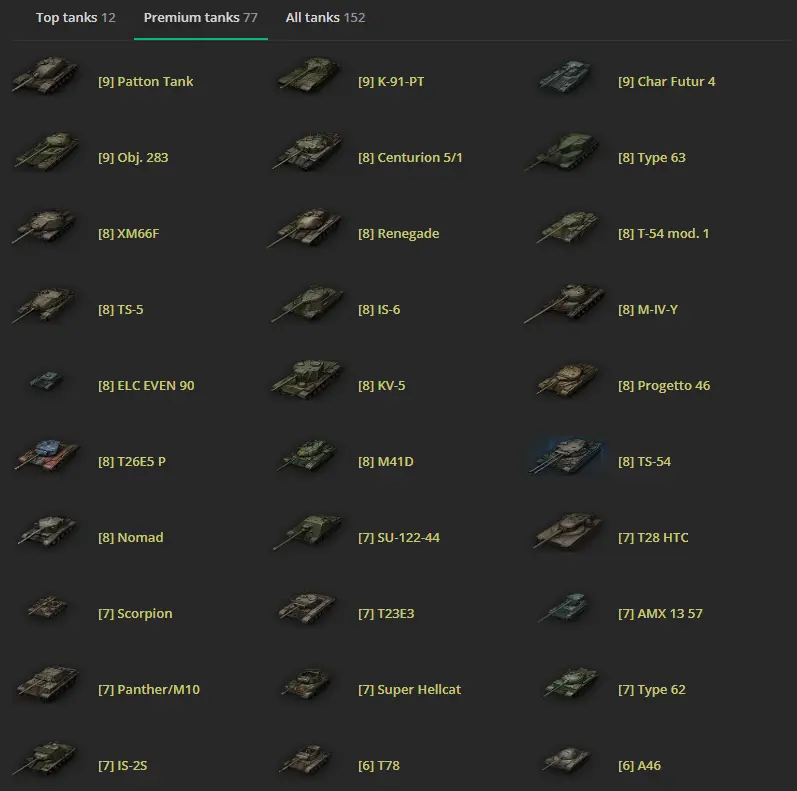Select the Premium tanks tab
797x791 pixels.
click(x=200, y=18)
